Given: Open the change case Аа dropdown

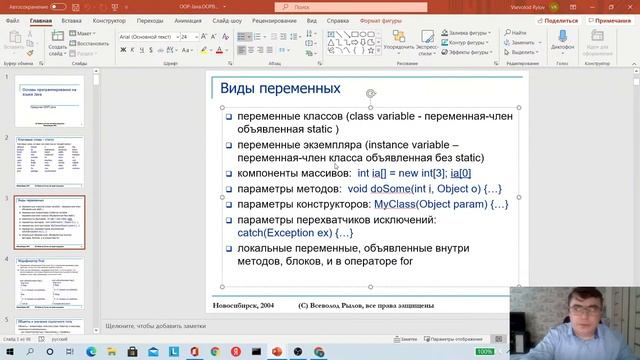Looking at the screenshot, I should [x=187, y=50].
